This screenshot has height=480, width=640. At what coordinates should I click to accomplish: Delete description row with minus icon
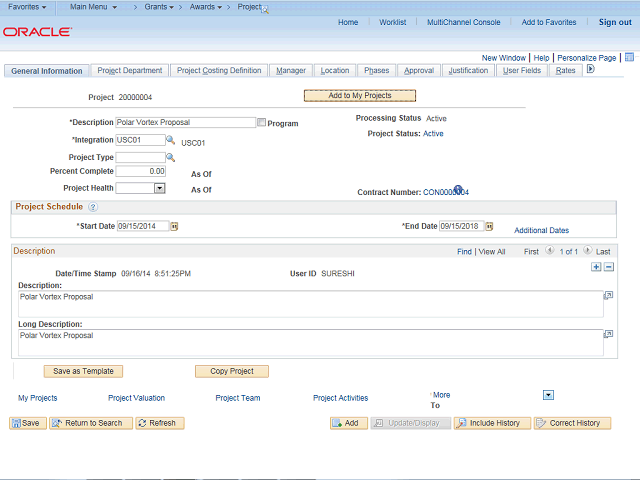(x=608, y=267)
